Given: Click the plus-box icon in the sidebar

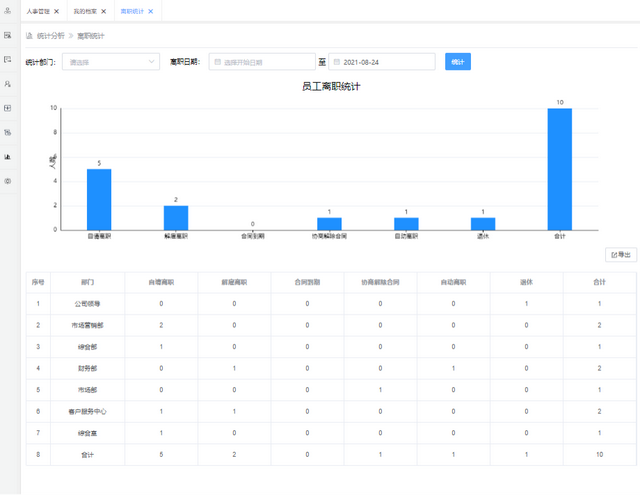Looking at the screenshot, I should pyautogui.click(x=8, y=108).
